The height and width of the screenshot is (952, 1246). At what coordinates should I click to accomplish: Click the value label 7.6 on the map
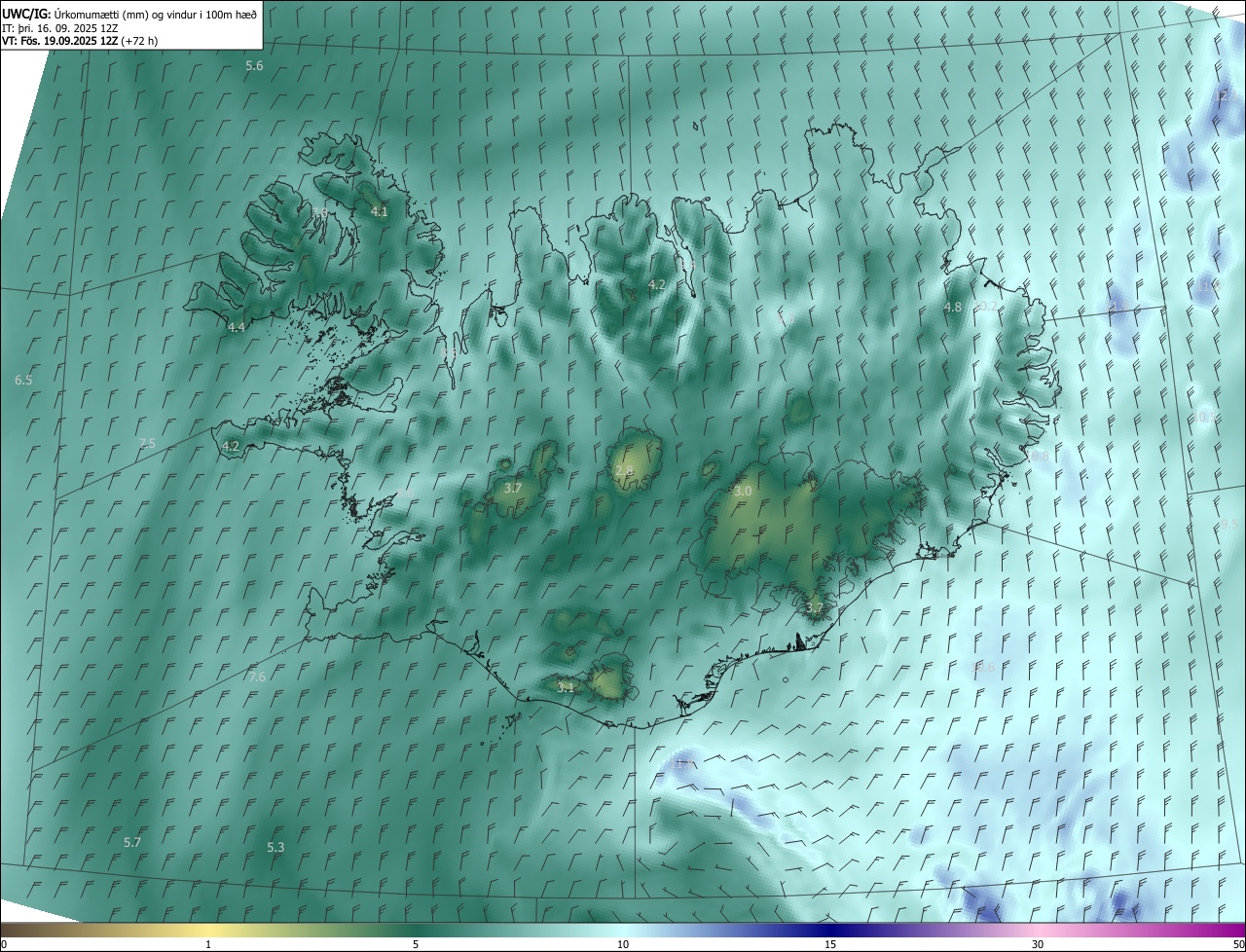pyautogui.click(x=256, y=677)
